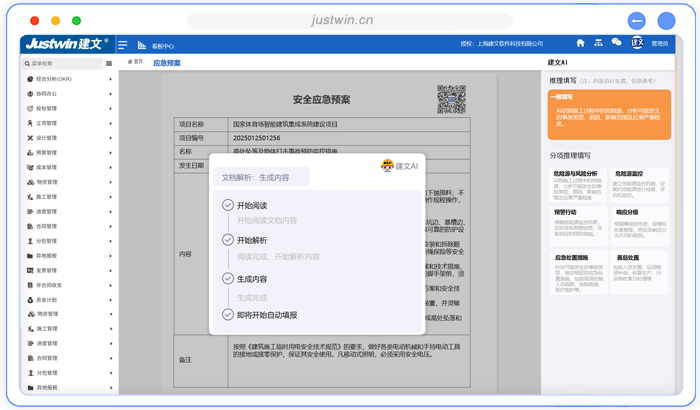
Task: Click the QR code on the document
Action: [x=451, y=99]
